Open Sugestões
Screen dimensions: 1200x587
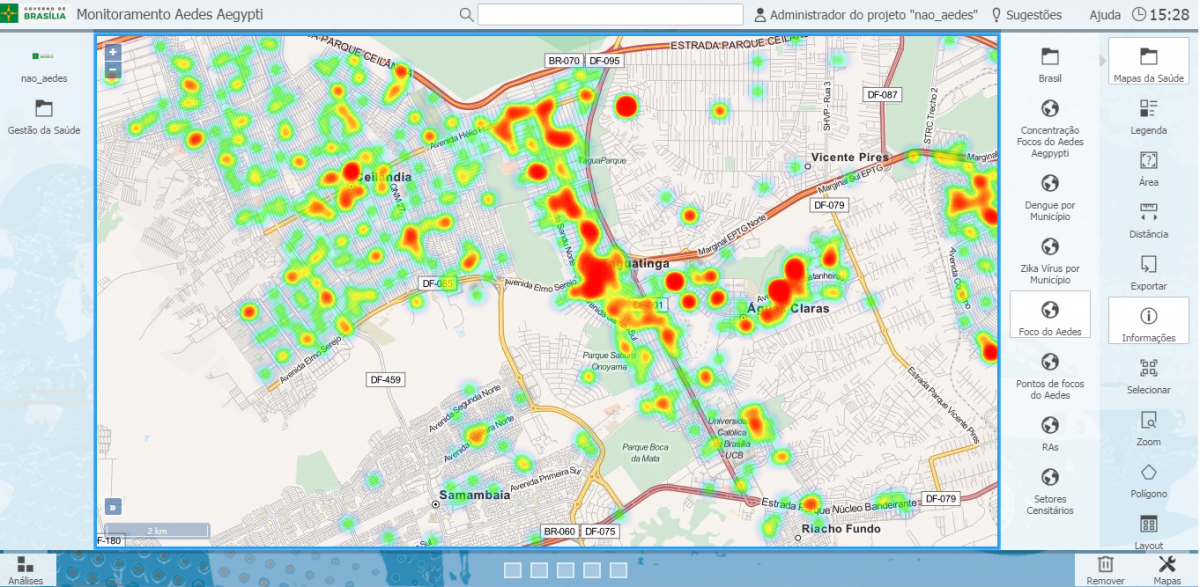coord(1026,15)
